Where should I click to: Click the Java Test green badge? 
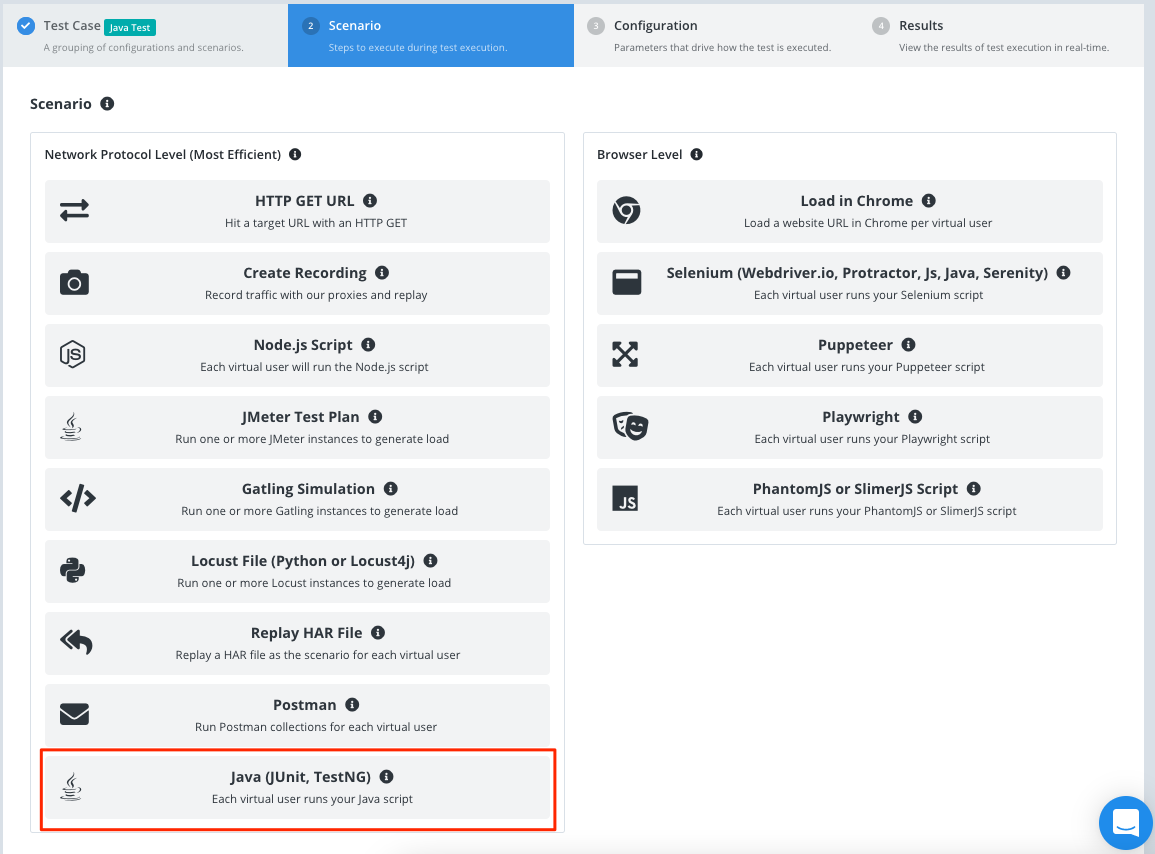click(x=130, y=27)
